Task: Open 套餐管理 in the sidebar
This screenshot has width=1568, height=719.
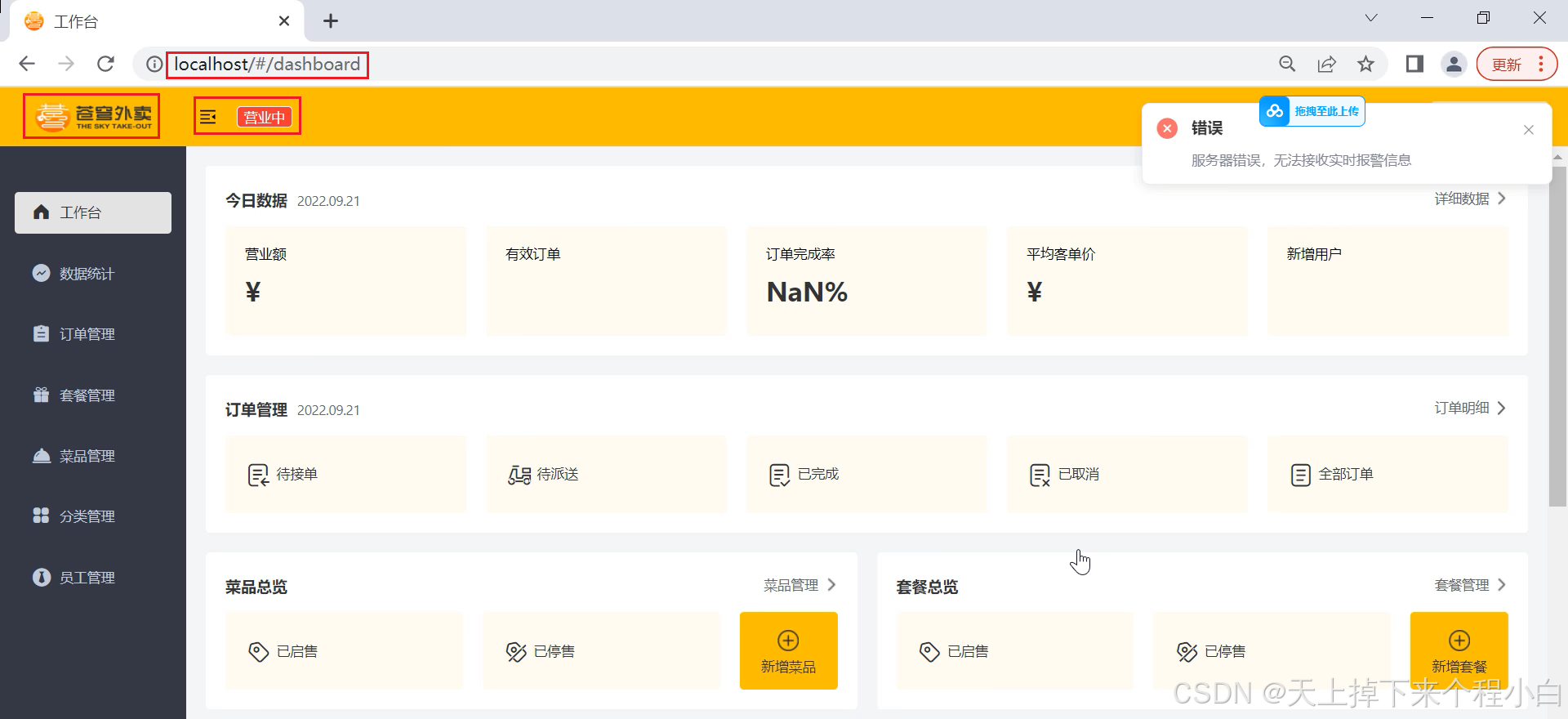Action: click(93, 395)
